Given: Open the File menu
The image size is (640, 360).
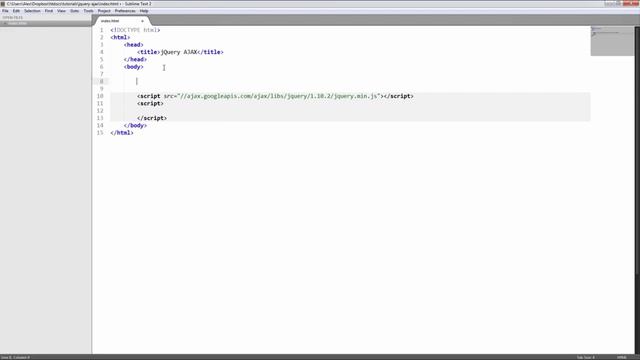Looking at the screenshot, I should click(x=5, y=11).
